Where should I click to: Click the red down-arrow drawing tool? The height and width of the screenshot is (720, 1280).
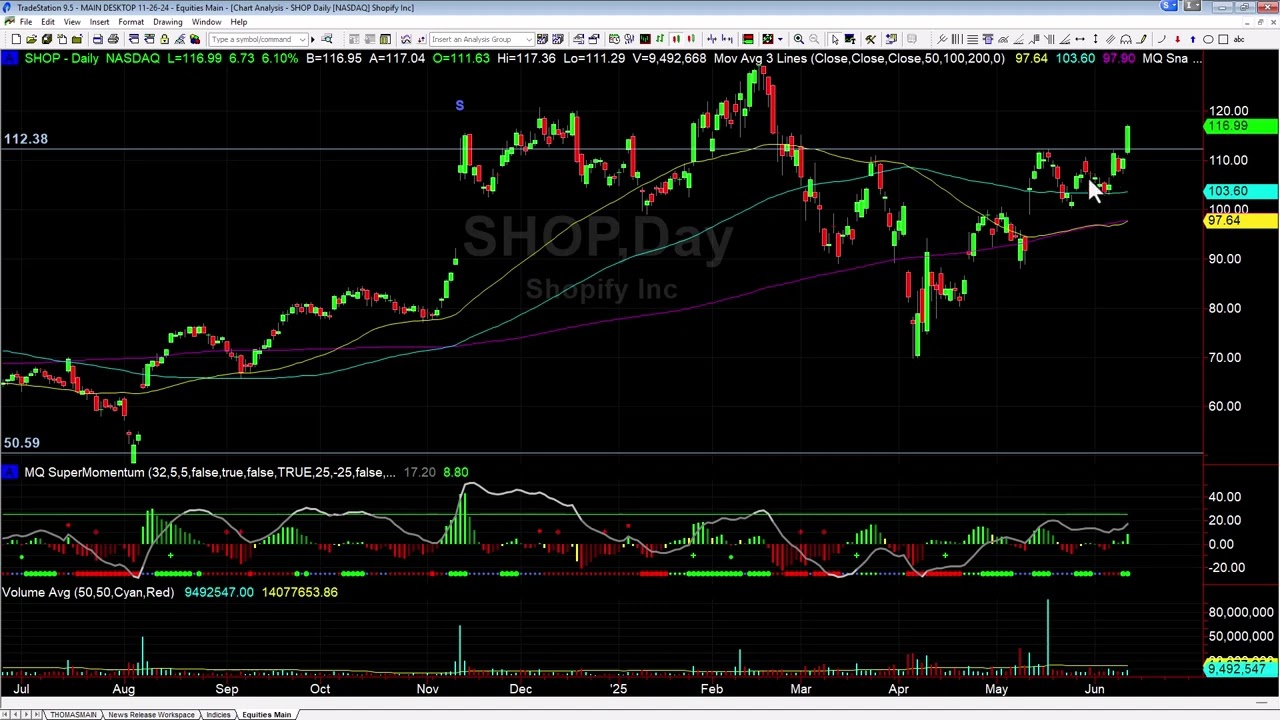1177,39
